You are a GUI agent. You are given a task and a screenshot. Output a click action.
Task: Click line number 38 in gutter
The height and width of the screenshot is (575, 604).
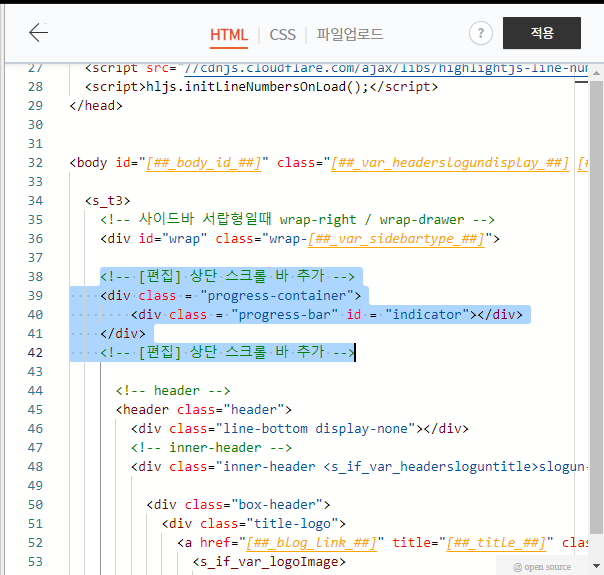[x=35, y=277]
